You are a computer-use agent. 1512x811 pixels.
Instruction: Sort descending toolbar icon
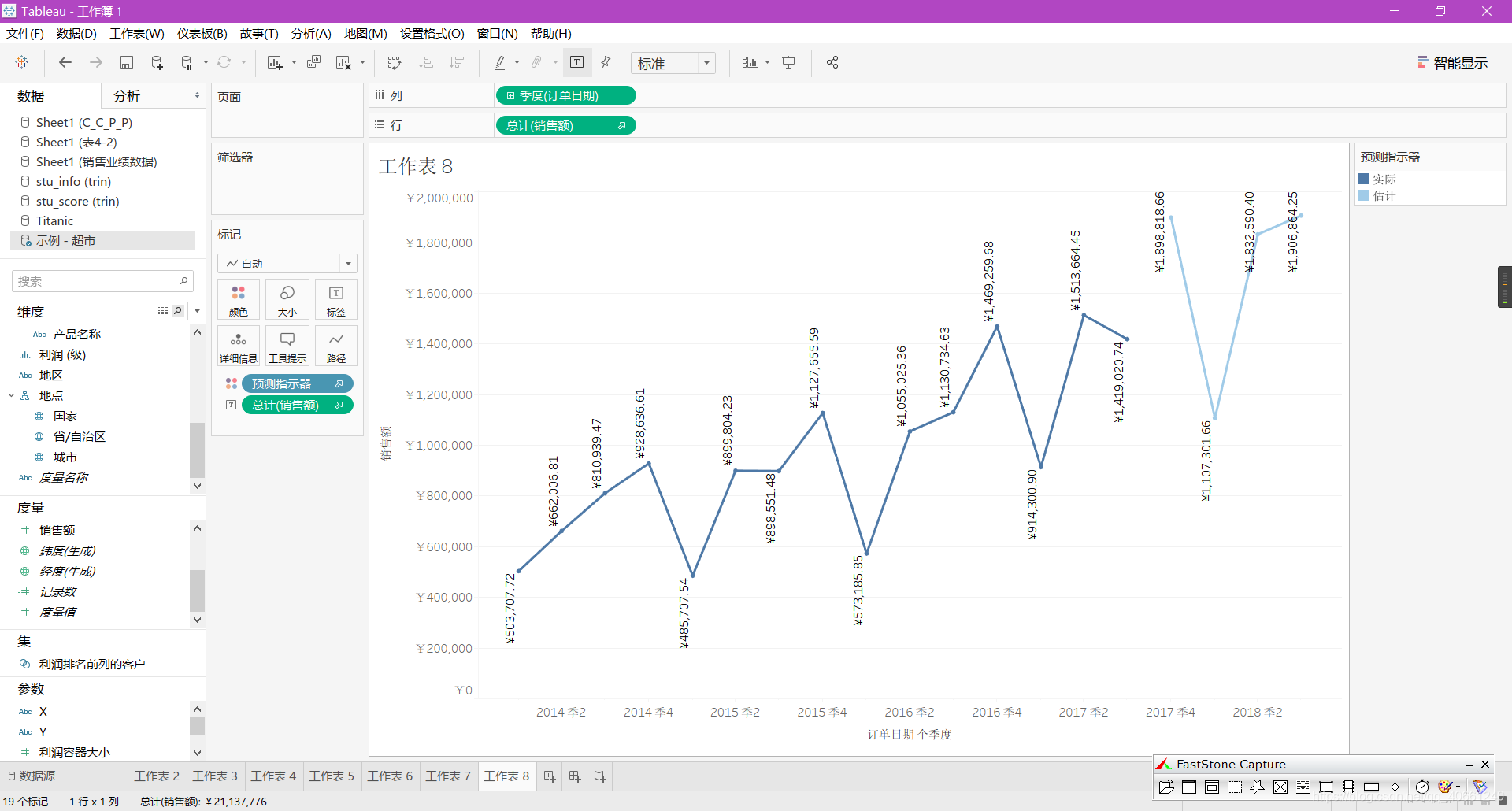(456, 62)
